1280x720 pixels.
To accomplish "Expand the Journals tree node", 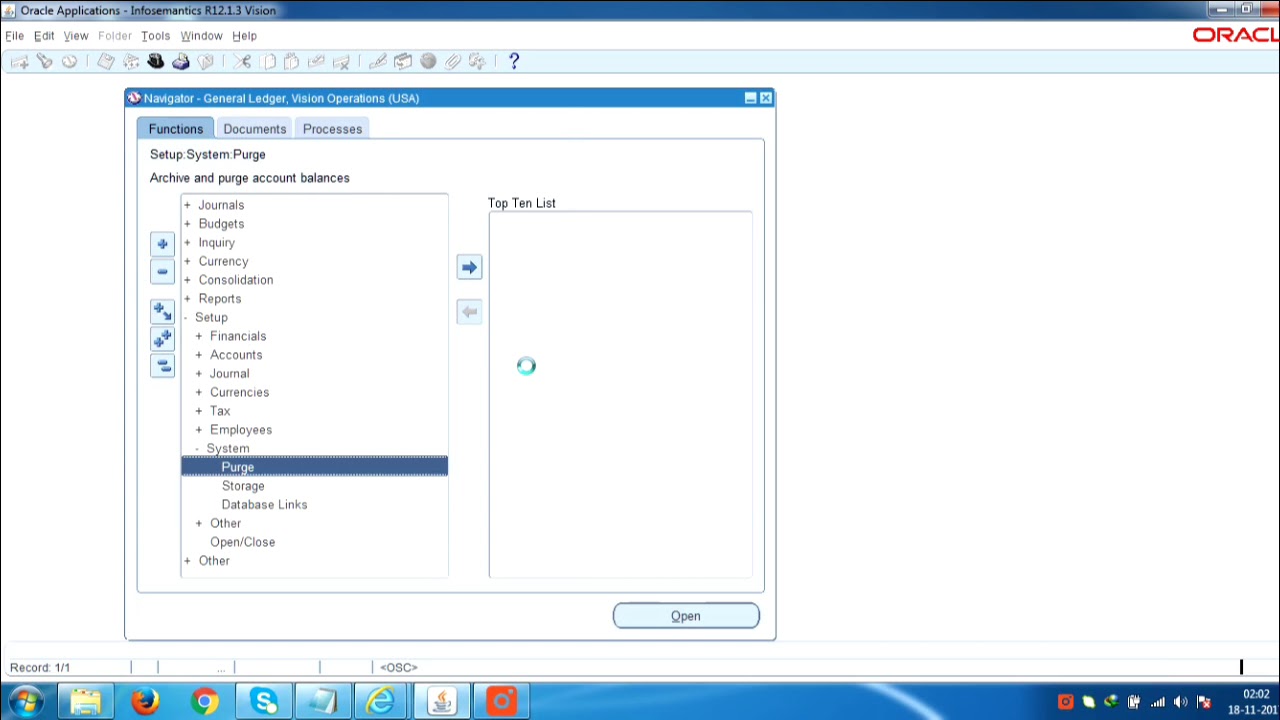I will 187,205.
